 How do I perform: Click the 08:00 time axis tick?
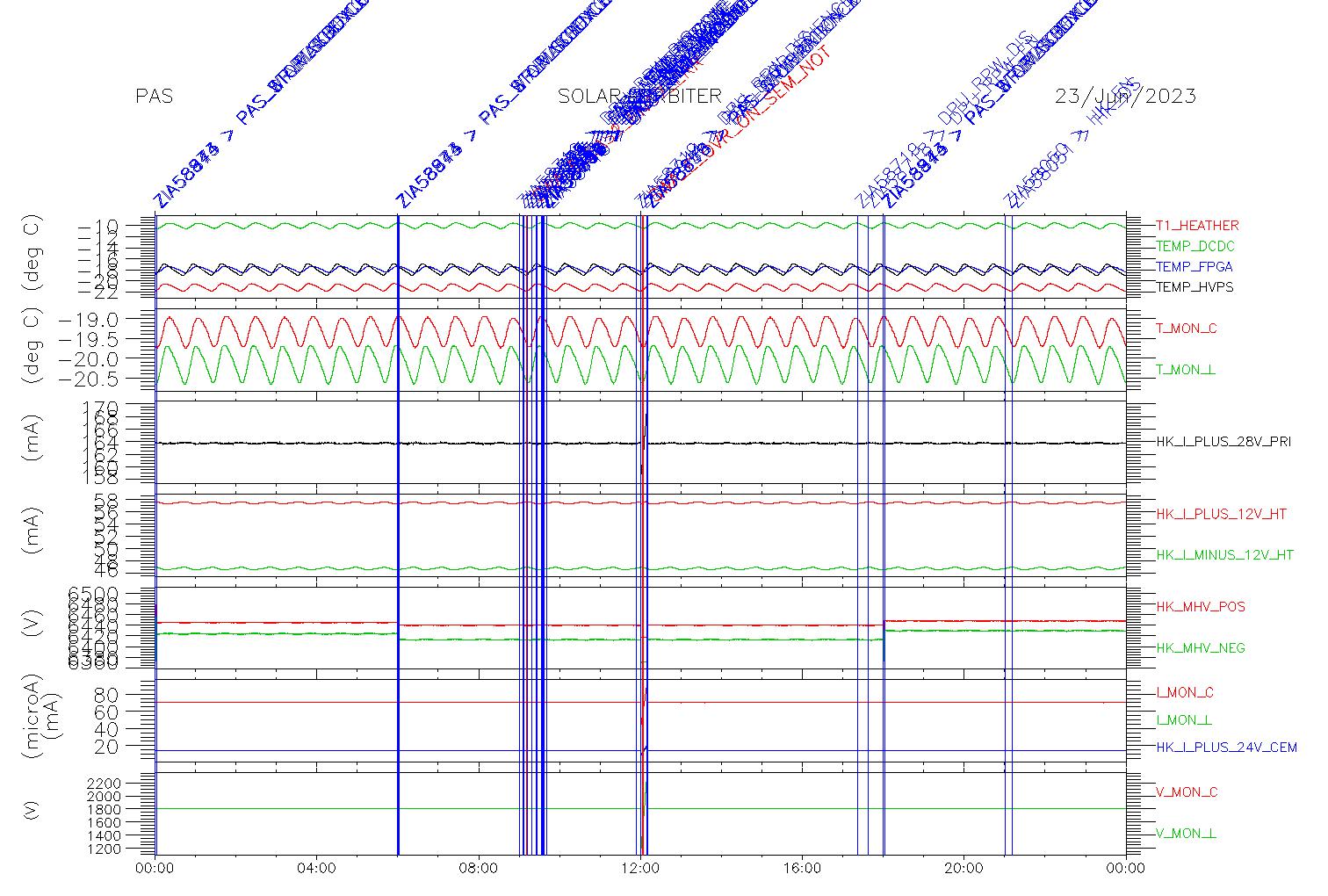coord(479,869)
